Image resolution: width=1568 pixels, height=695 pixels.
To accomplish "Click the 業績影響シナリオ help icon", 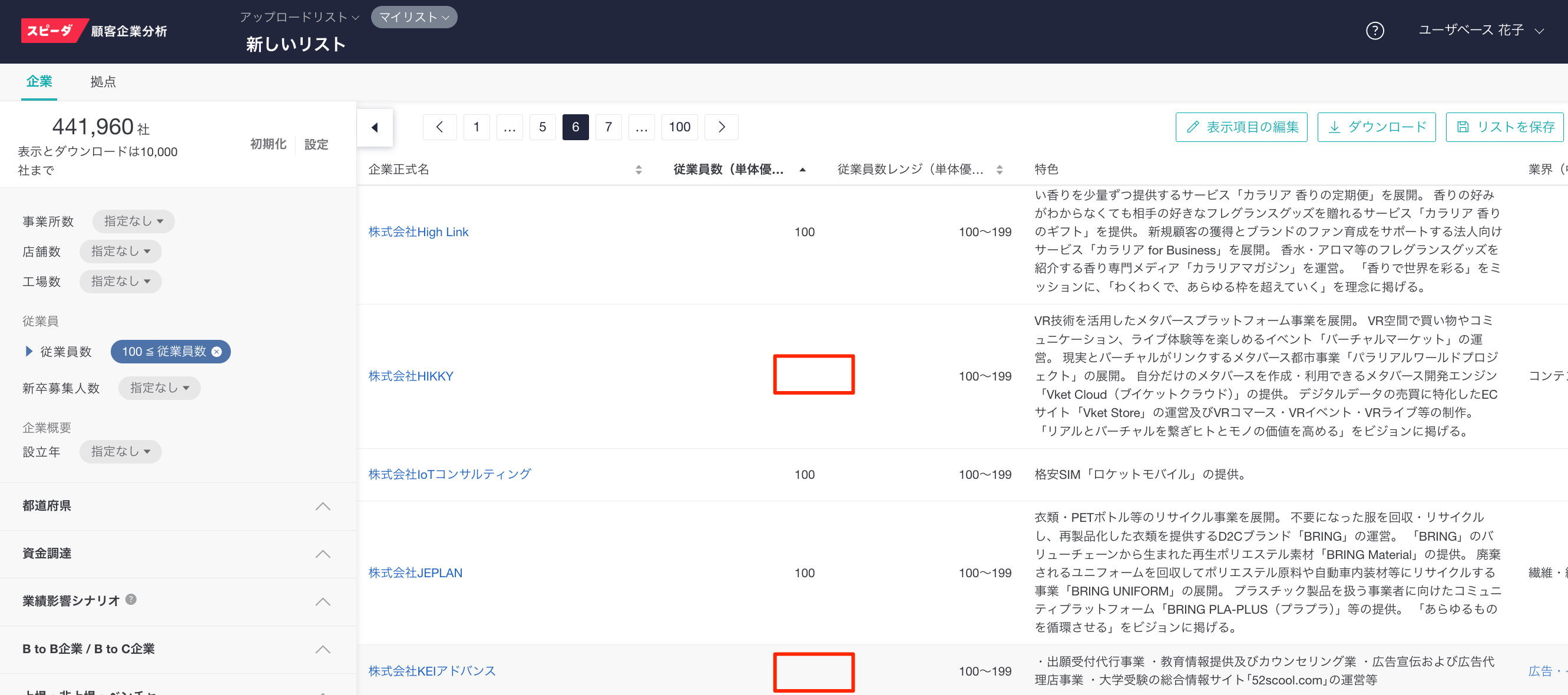I will pos(131,600).
